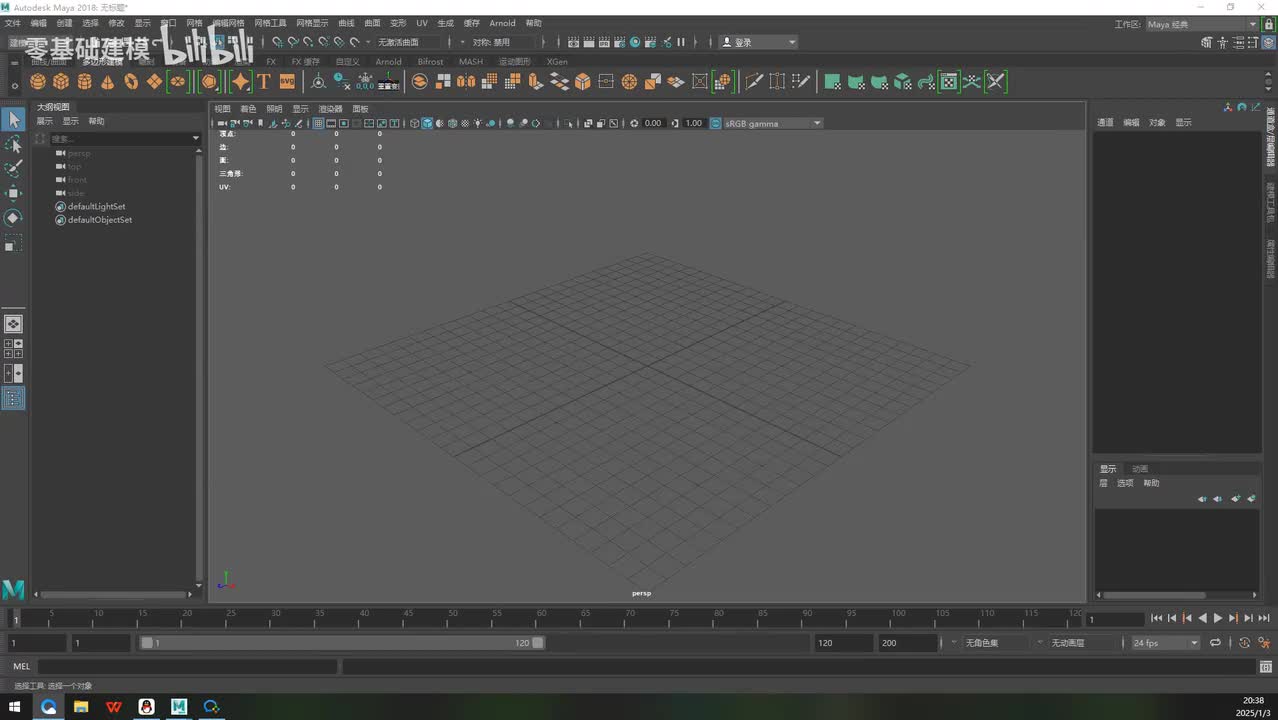The width and height of the screenshot is (1278, 720).
Task: Toggle playback looping button
Action: pos(1215,643)
